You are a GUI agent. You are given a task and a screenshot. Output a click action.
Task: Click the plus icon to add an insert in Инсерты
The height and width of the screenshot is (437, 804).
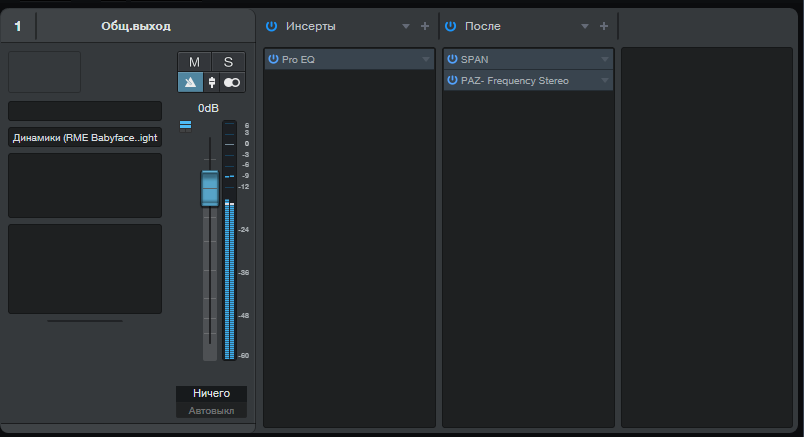coord(425,26)
